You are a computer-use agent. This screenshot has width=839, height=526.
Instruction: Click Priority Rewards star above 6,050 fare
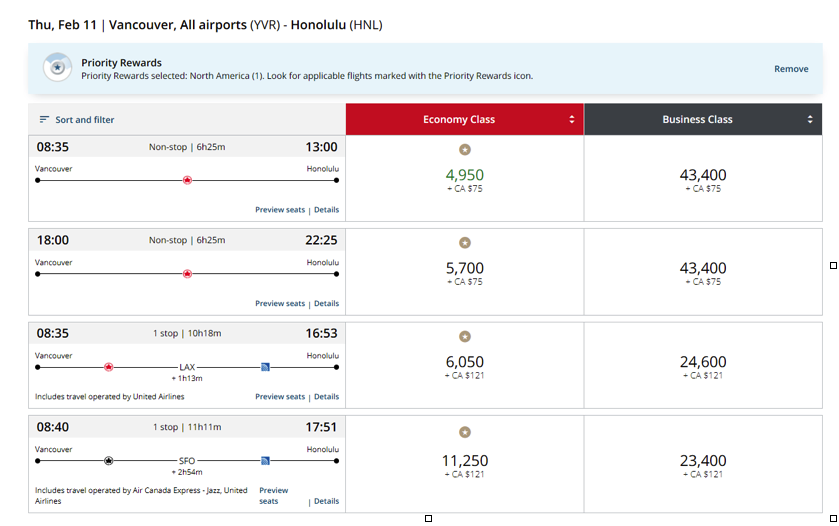click(465, 337)
